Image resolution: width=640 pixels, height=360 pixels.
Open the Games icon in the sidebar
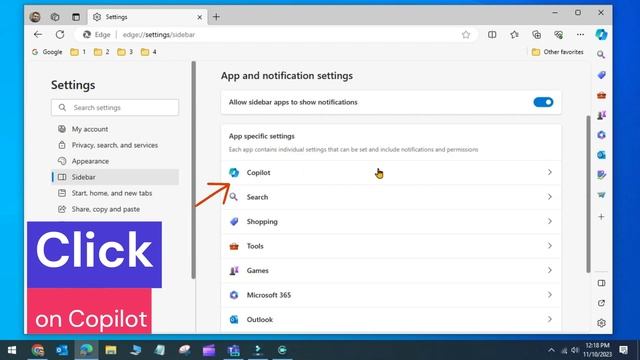coord(601,115)
